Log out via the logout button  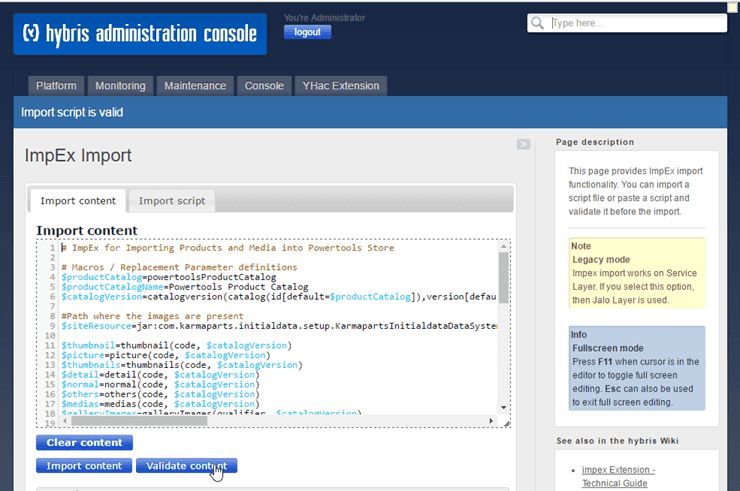(307, 32)
